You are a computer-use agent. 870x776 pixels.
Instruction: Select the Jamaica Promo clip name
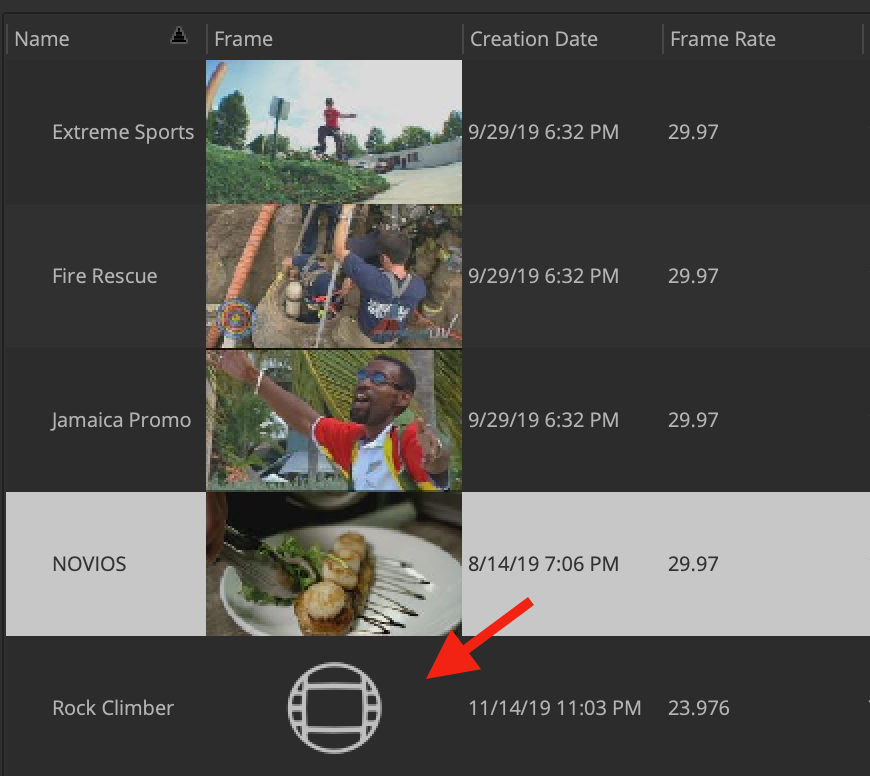pyautogui.click(x=121, y=420)
